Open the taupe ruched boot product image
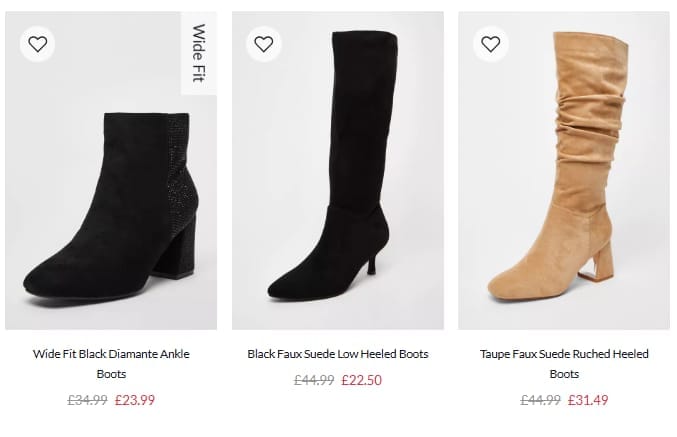 (x=564, y=171)
